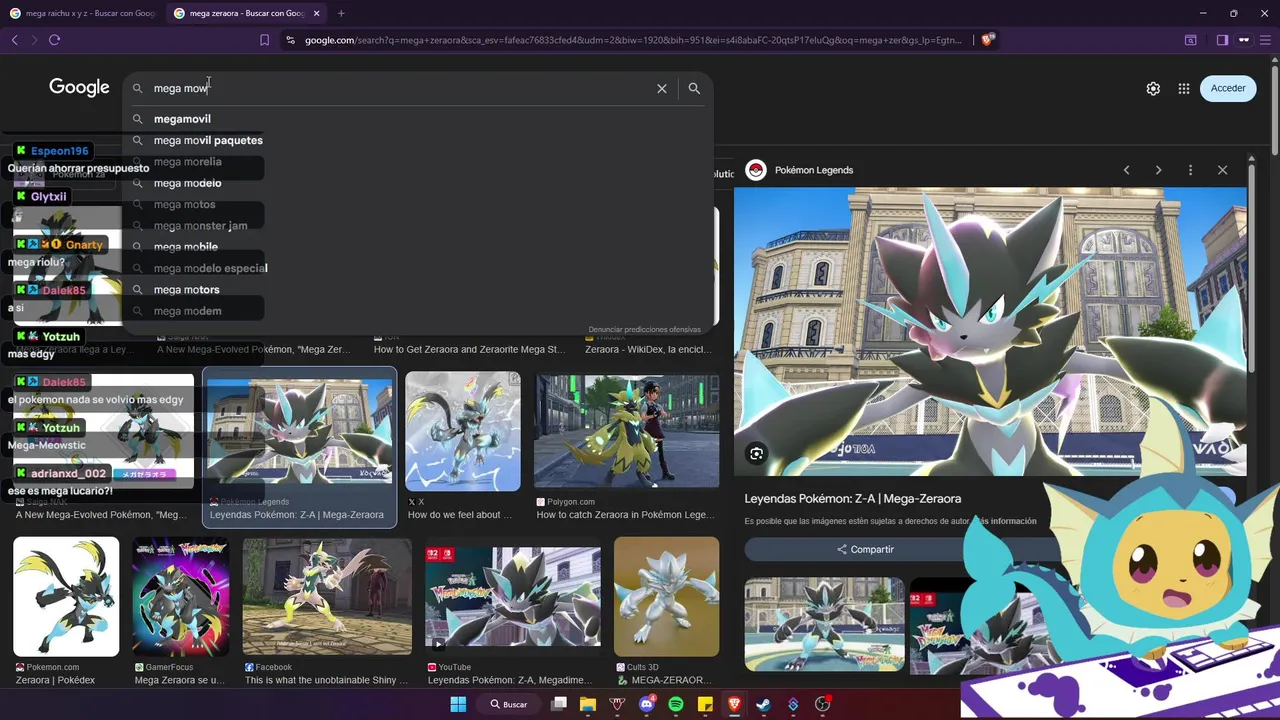Open the Cults 3D MEGA-ZERAORA image
Viewport: 1280px width, 720px height.
[666, 597]
